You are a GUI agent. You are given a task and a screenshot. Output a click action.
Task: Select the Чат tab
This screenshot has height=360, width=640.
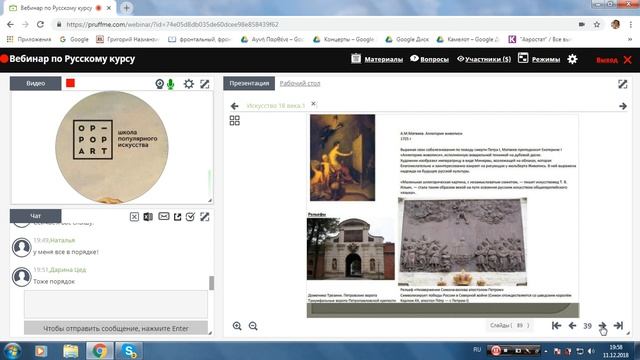pos(36,216)
